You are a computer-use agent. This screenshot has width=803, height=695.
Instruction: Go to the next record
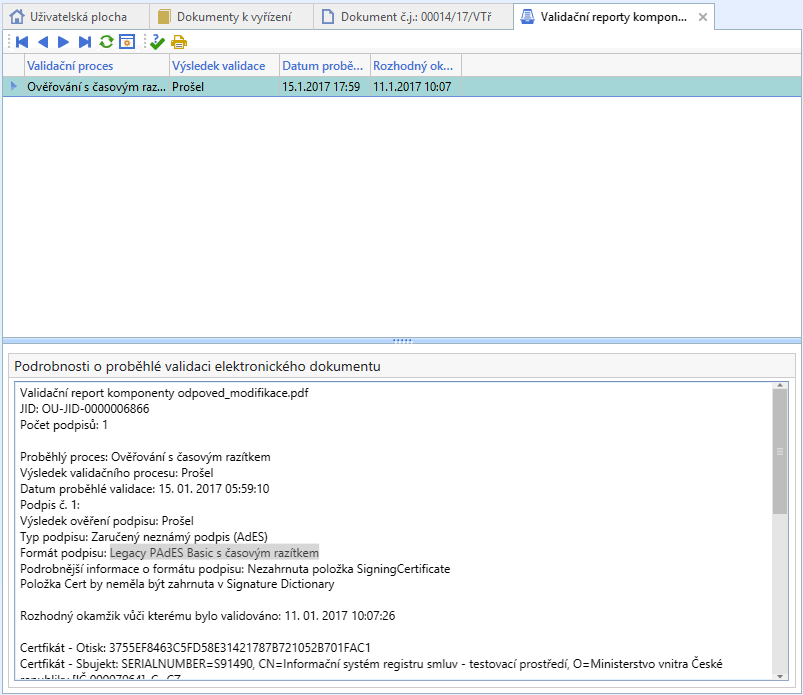tap(64, 42)
